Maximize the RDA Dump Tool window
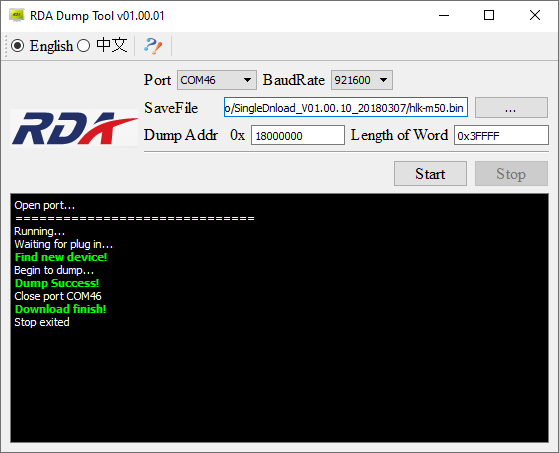This screenshot has width=559, height=453. click(489, 15)
